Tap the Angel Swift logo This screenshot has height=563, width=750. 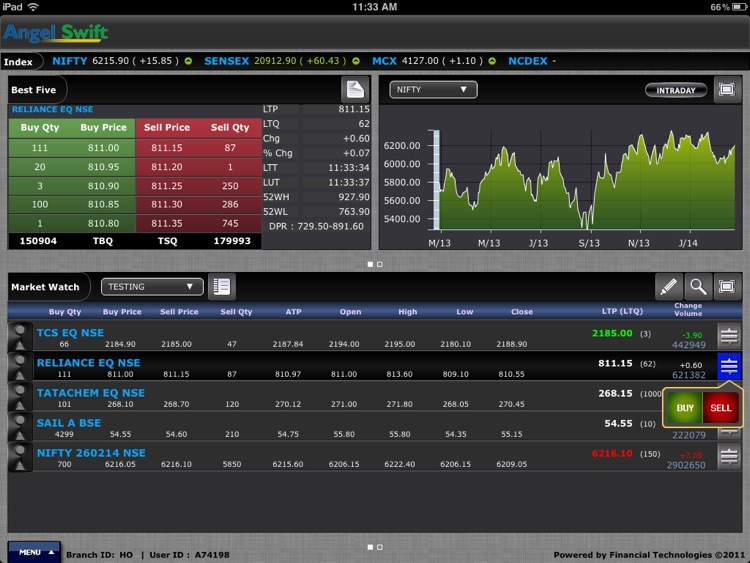pyautogui.click(x=55, y=33)
